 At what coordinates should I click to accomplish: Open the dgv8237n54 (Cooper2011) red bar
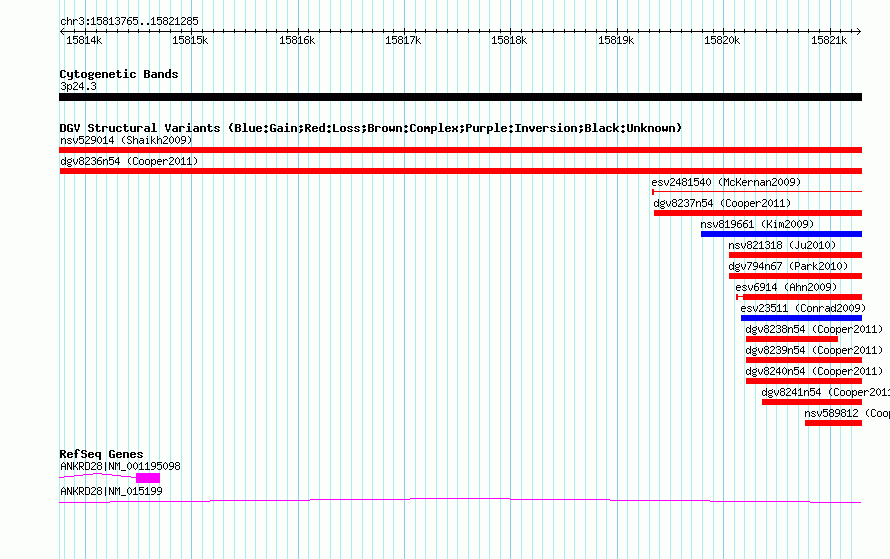tap(758, 213)
